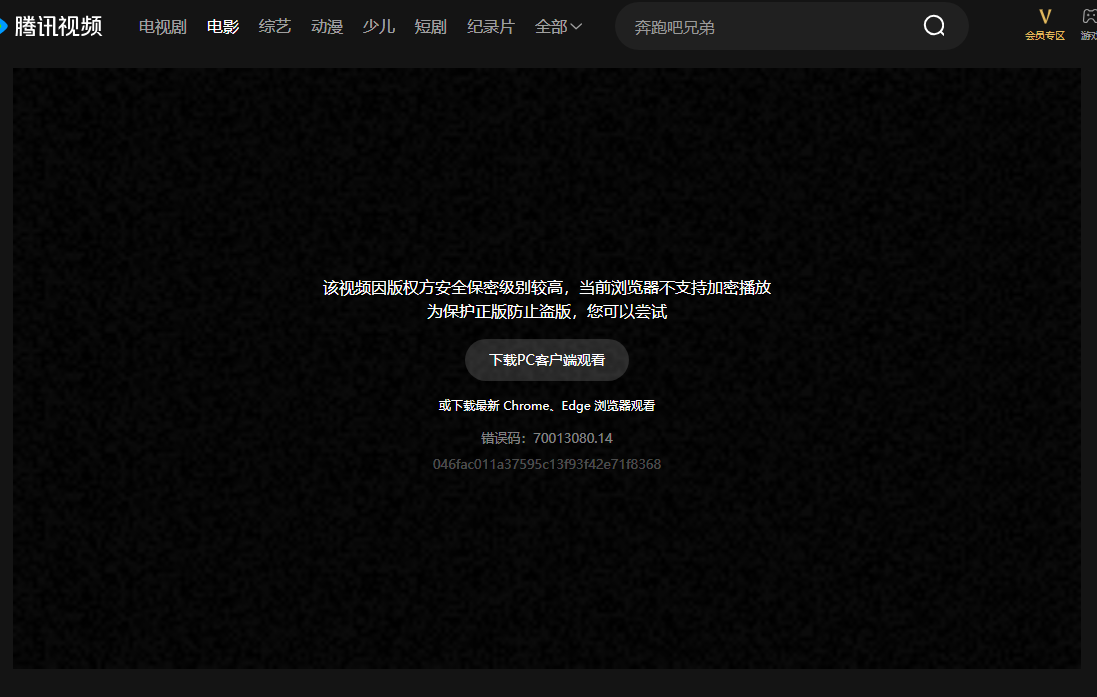This screenshot has width=1097, height=697.
Task: Open the 少儿 category
Action: (x=378, y=27)
